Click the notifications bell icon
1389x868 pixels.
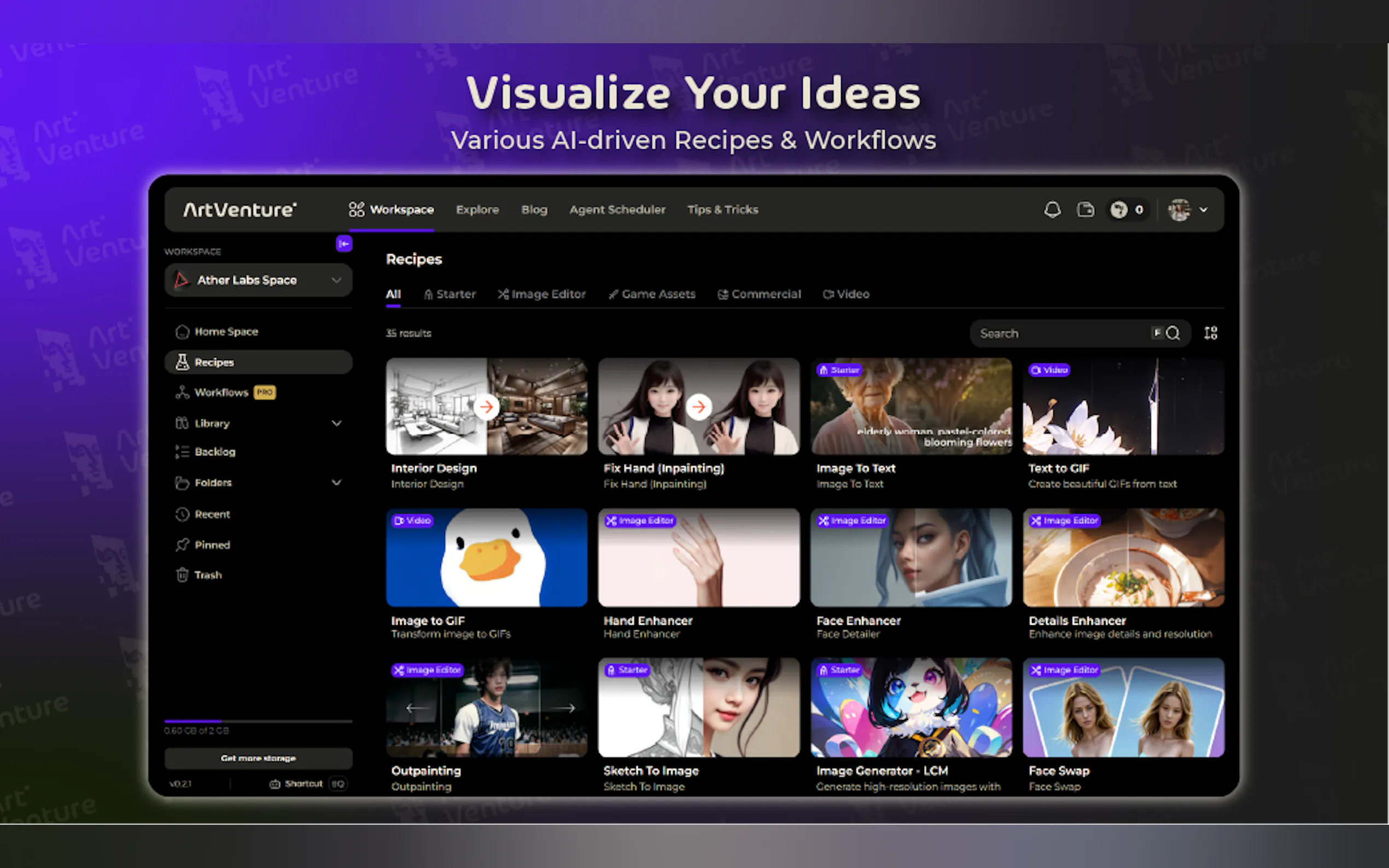click(x=1052, y=209)
